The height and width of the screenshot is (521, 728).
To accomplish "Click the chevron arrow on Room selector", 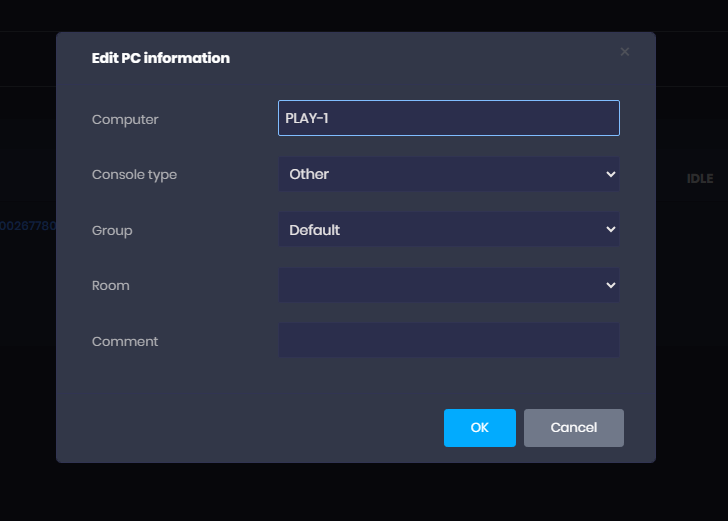I will 611,285.
